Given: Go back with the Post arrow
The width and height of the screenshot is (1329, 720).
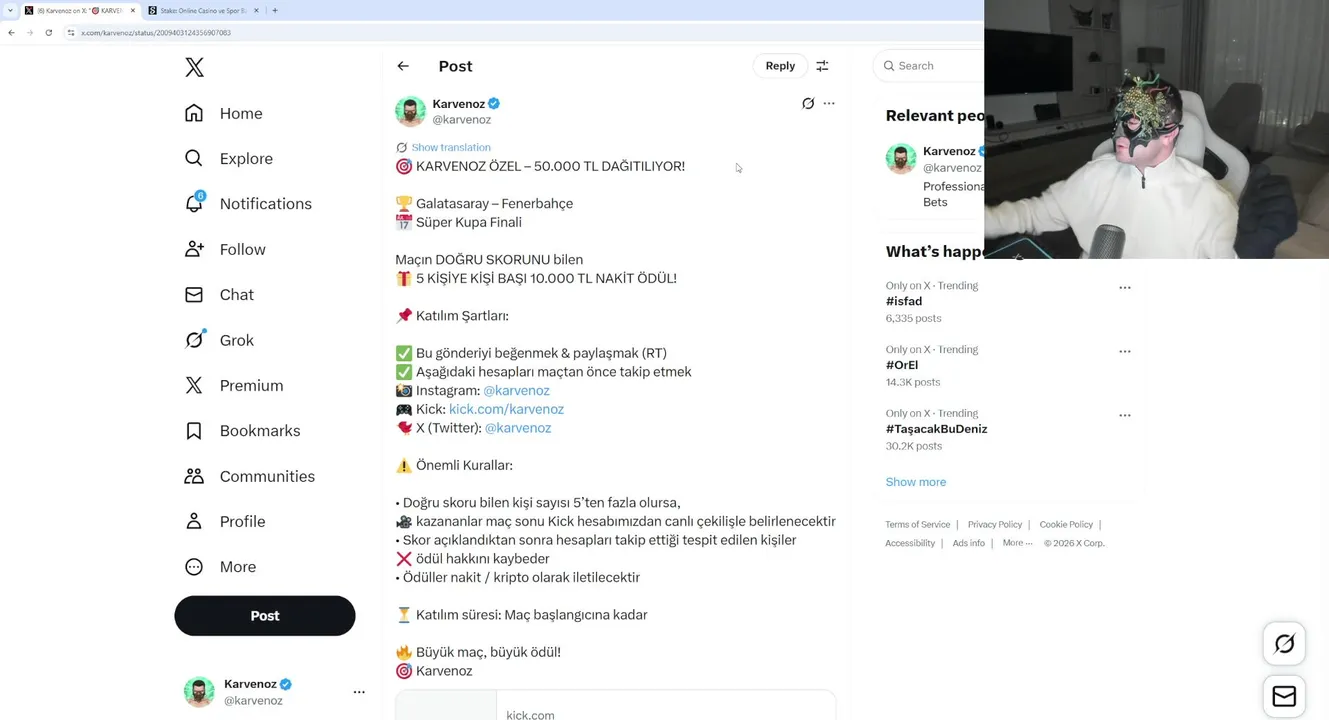Looking at the screenshot, I should 403,66.
